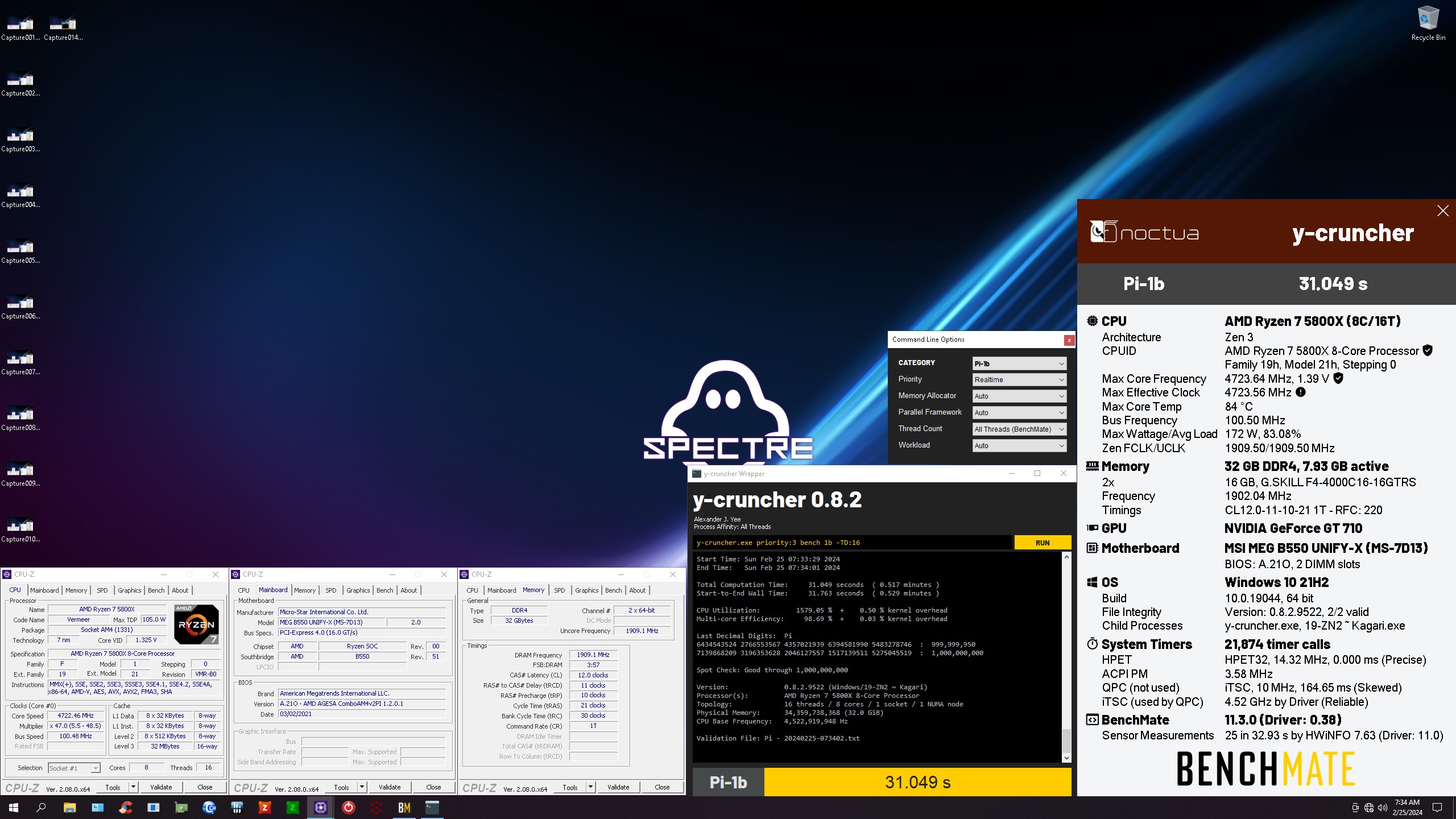This screenshot has height=819, width=1456.
Task: Open the Action Center notifications icon
Action: (x=1437, y=808)
